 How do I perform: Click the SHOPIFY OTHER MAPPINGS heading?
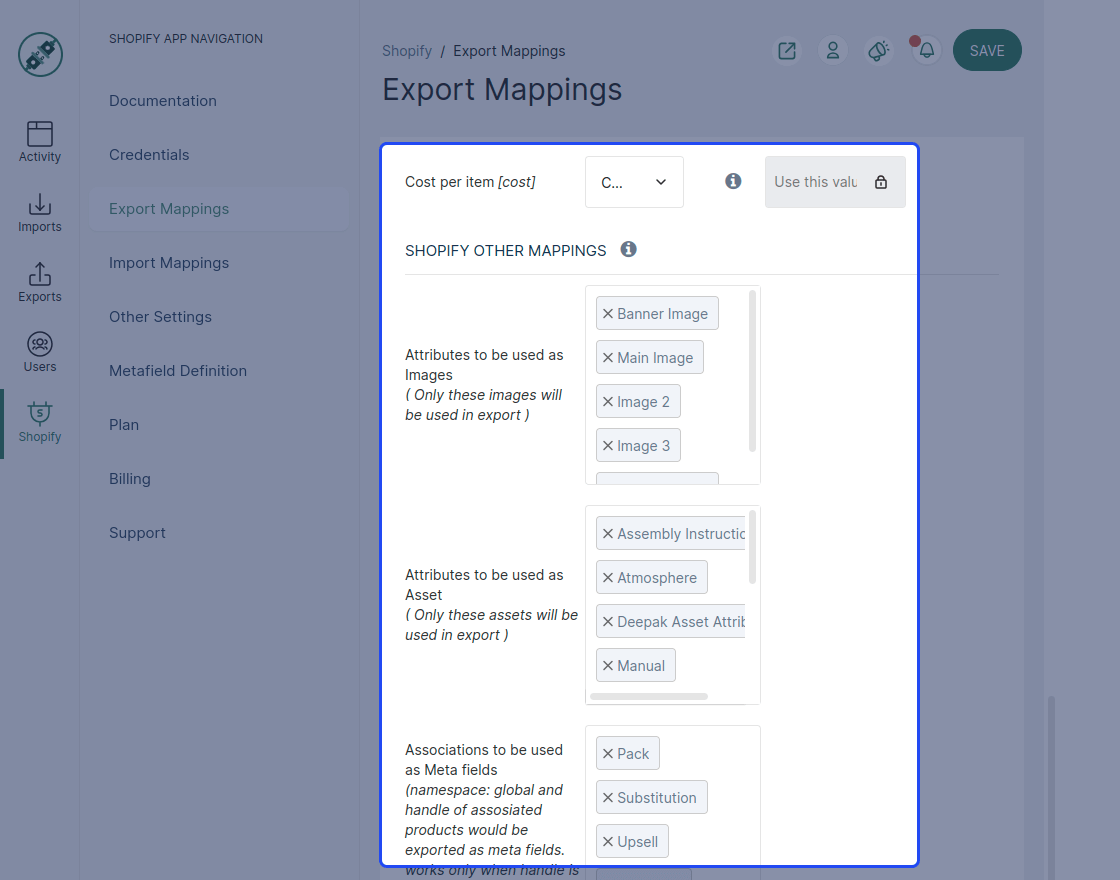(x=506, y=251)
